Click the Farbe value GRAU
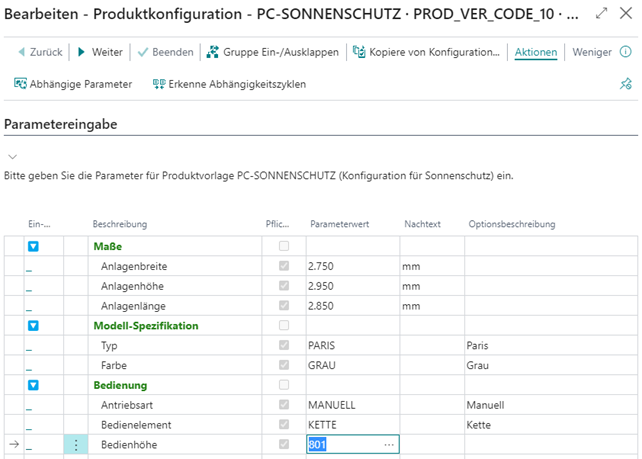The width and height of the screenshot is (642, 459). (x=321, y=365)
